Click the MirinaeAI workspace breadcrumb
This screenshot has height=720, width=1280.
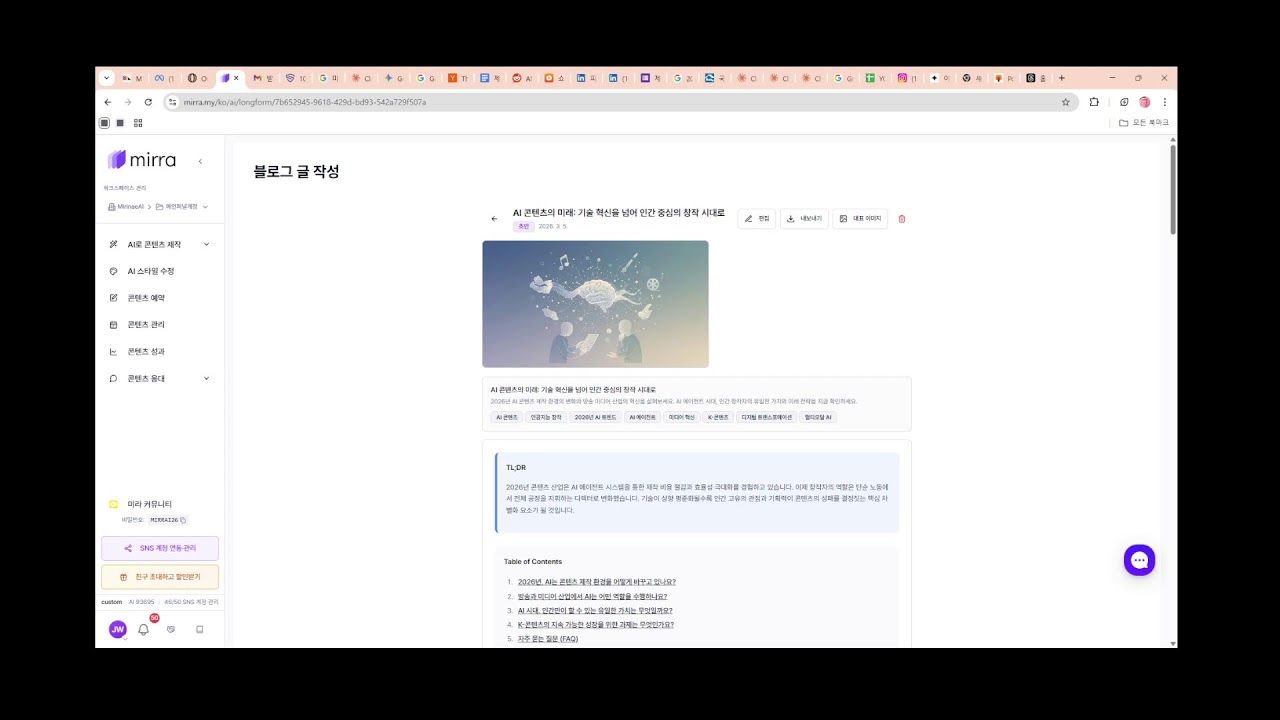coord(126,207)
